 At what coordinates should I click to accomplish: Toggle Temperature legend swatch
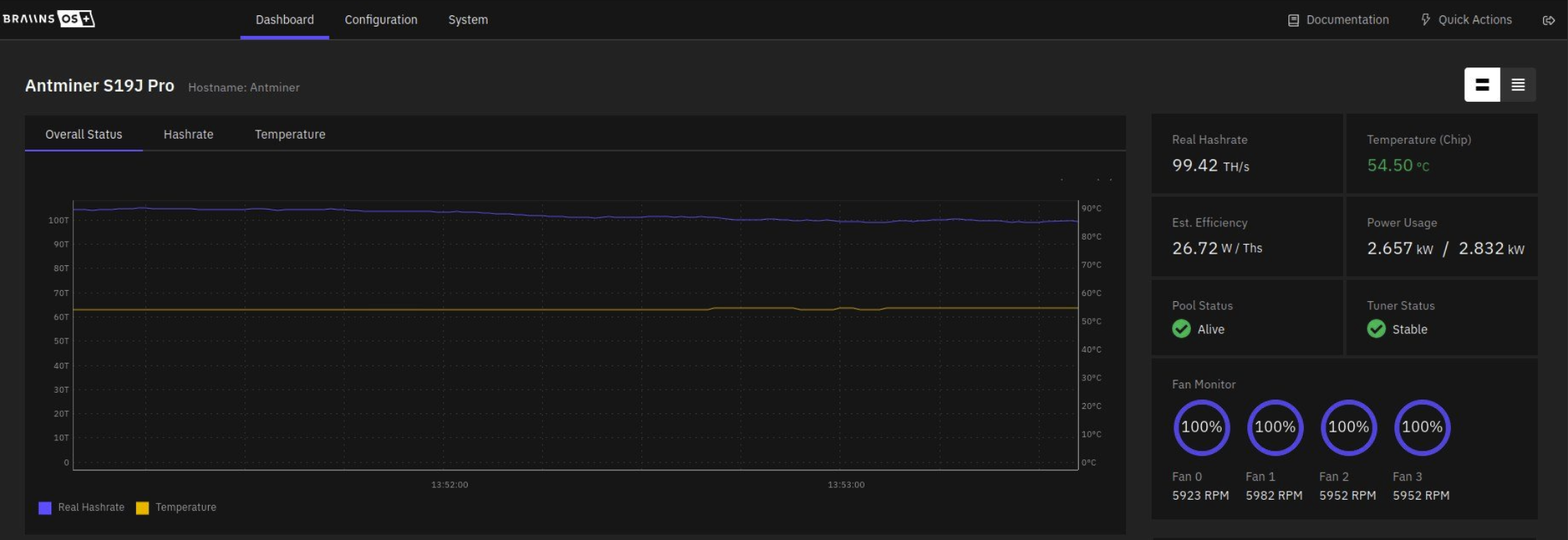click(142, 508)
